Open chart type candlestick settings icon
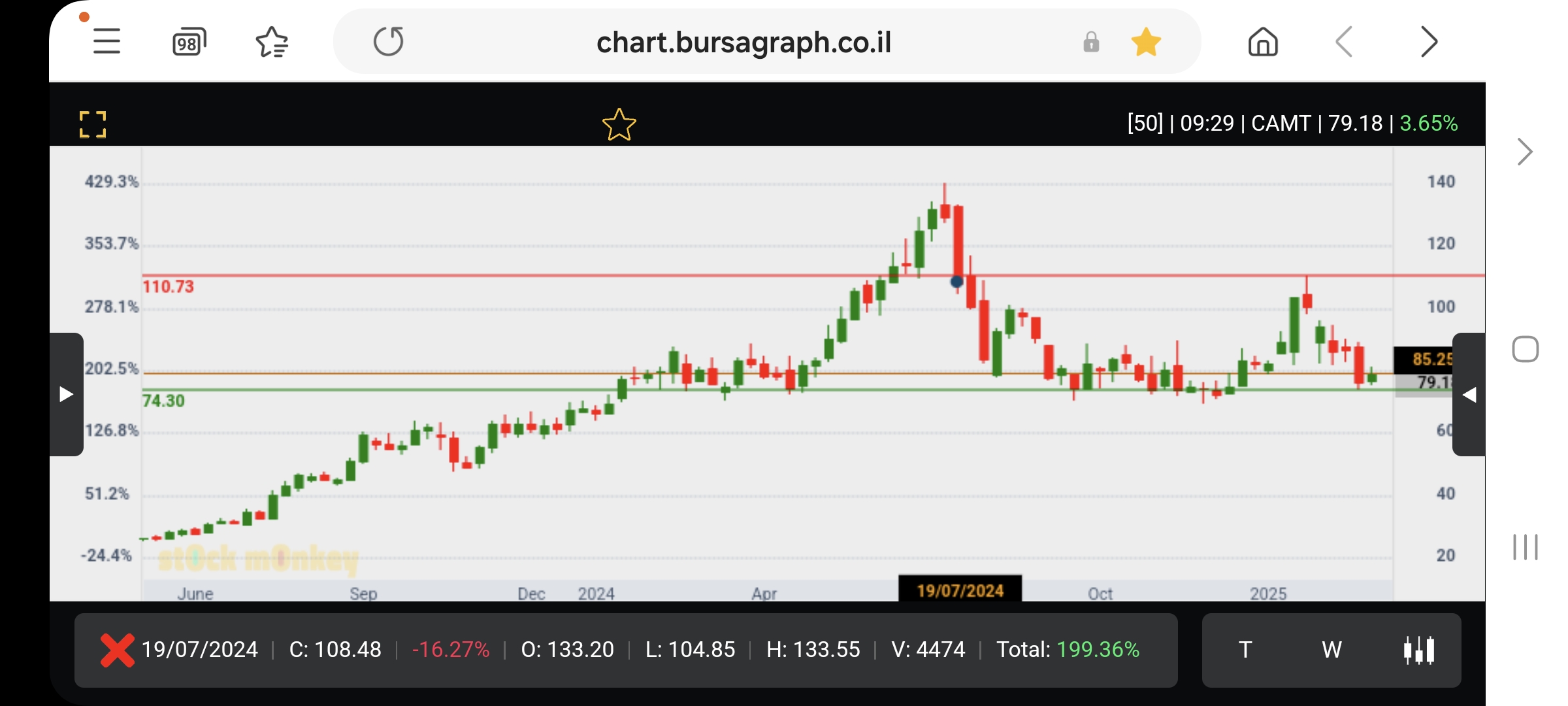This screenshot has width=1568, height=706. [1419, 650]
